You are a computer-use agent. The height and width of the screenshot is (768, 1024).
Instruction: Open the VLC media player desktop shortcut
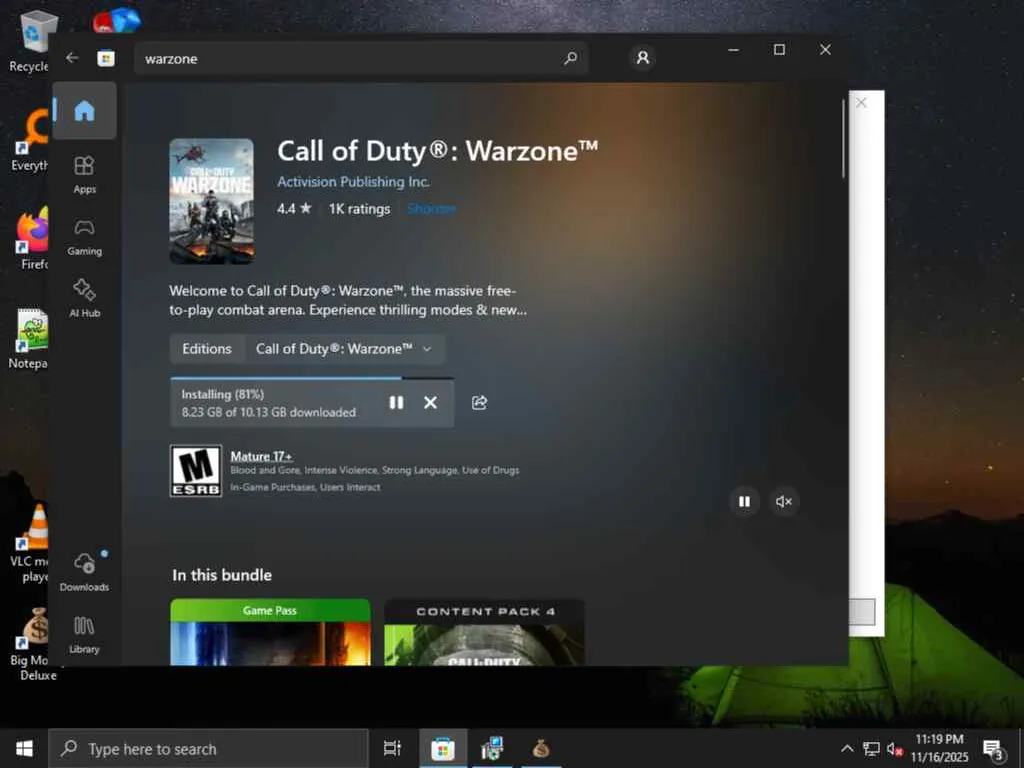(x=31, y=542)
